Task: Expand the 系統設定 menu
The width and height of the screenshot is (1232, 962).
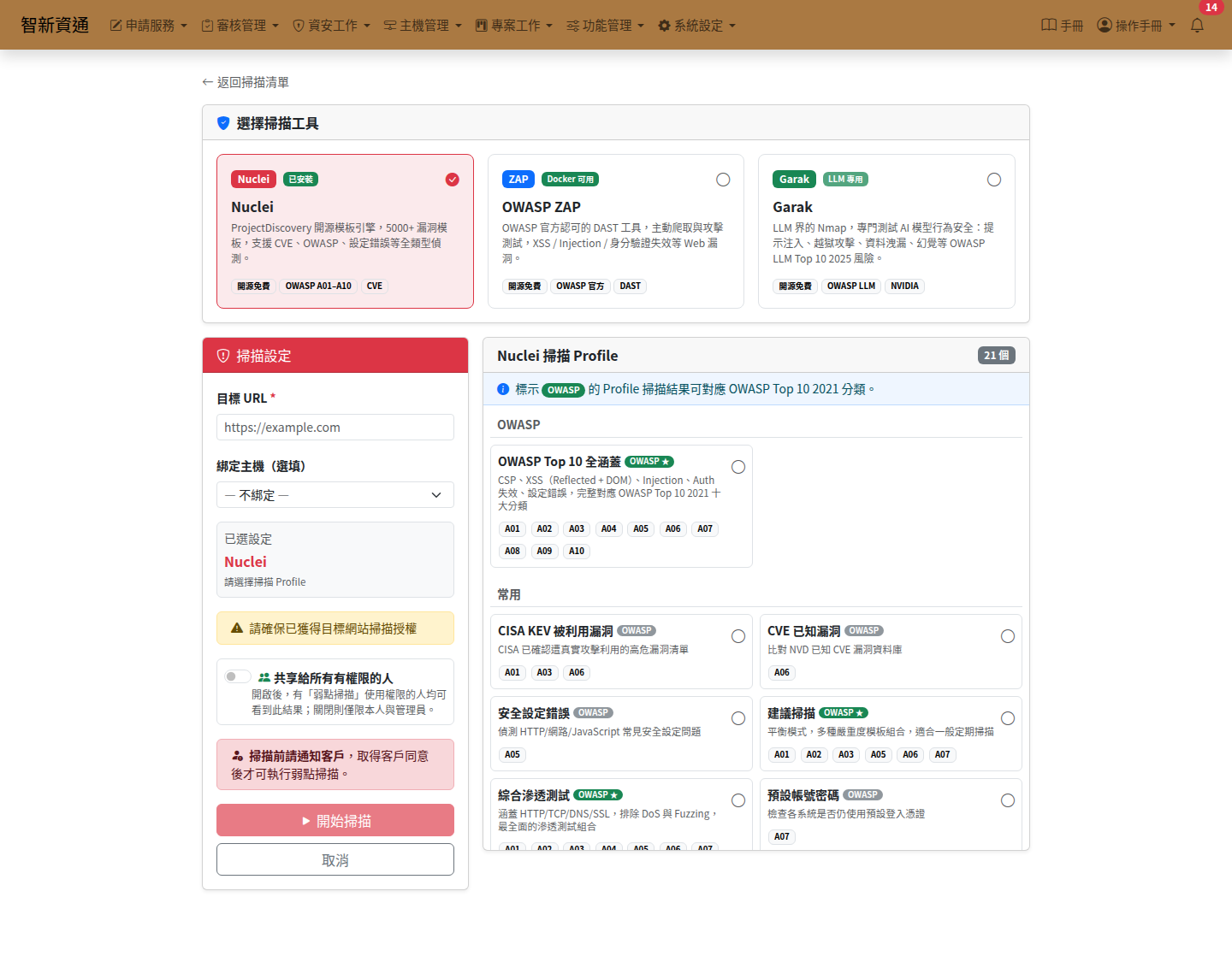Action: pyautogui.click(x=697, y=26)
